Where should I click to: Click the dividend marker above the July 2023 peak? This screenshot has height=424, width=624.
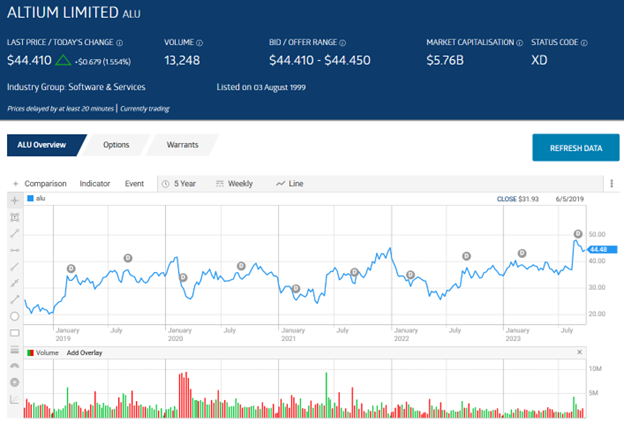click(578, 234)
